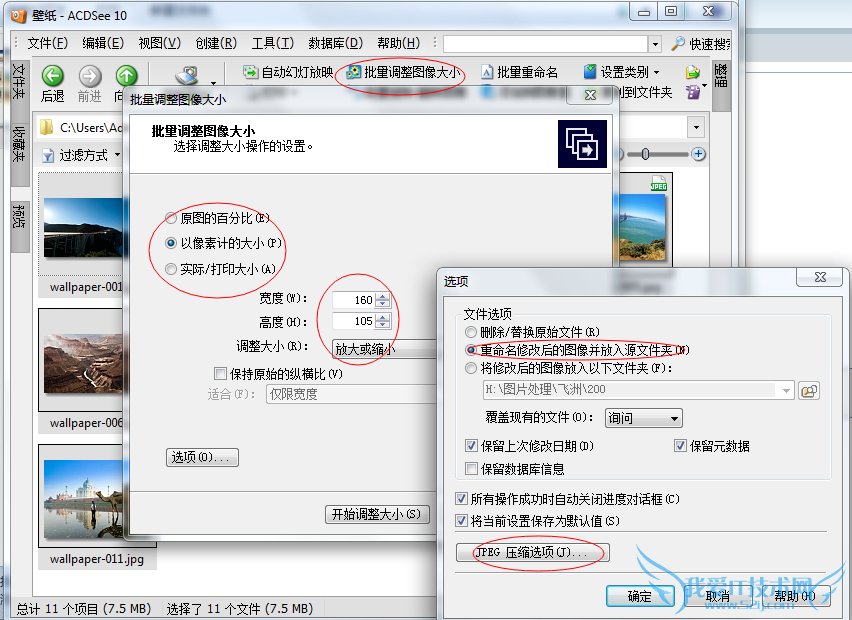
Task: Open the filter by (过滤方式) dropdown arrow
Action: [x=117, y=155]
